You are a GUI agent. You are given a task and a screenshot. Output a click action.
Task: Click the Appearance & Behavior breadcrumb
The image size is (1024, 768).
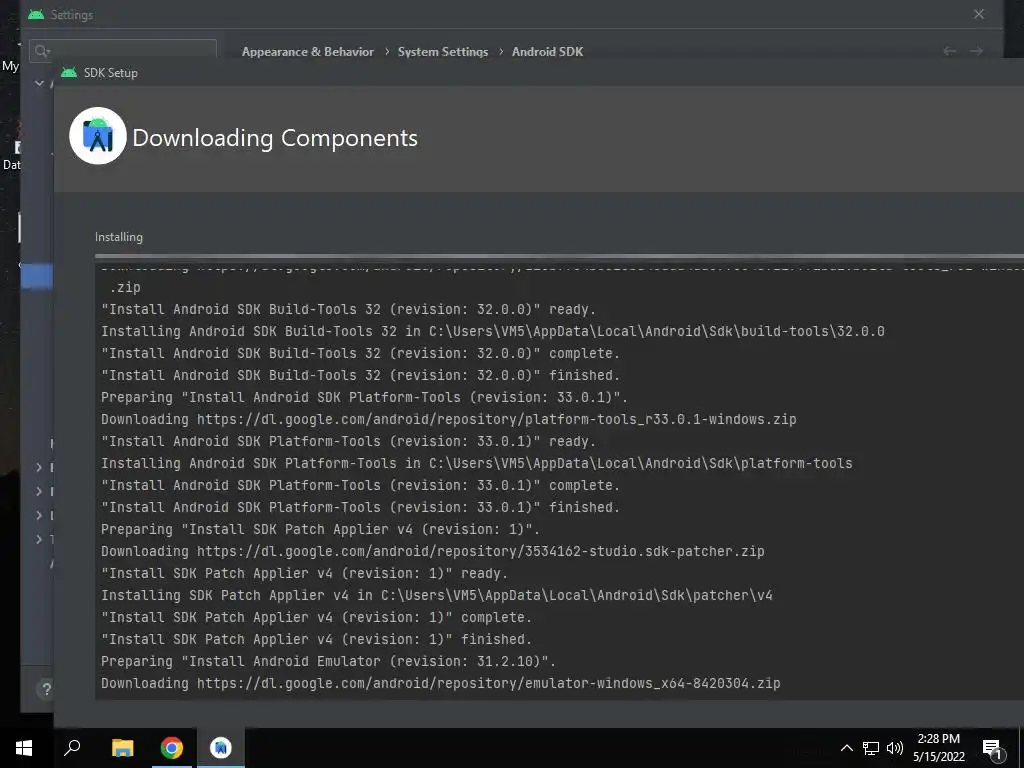click(x=308, y=52)
